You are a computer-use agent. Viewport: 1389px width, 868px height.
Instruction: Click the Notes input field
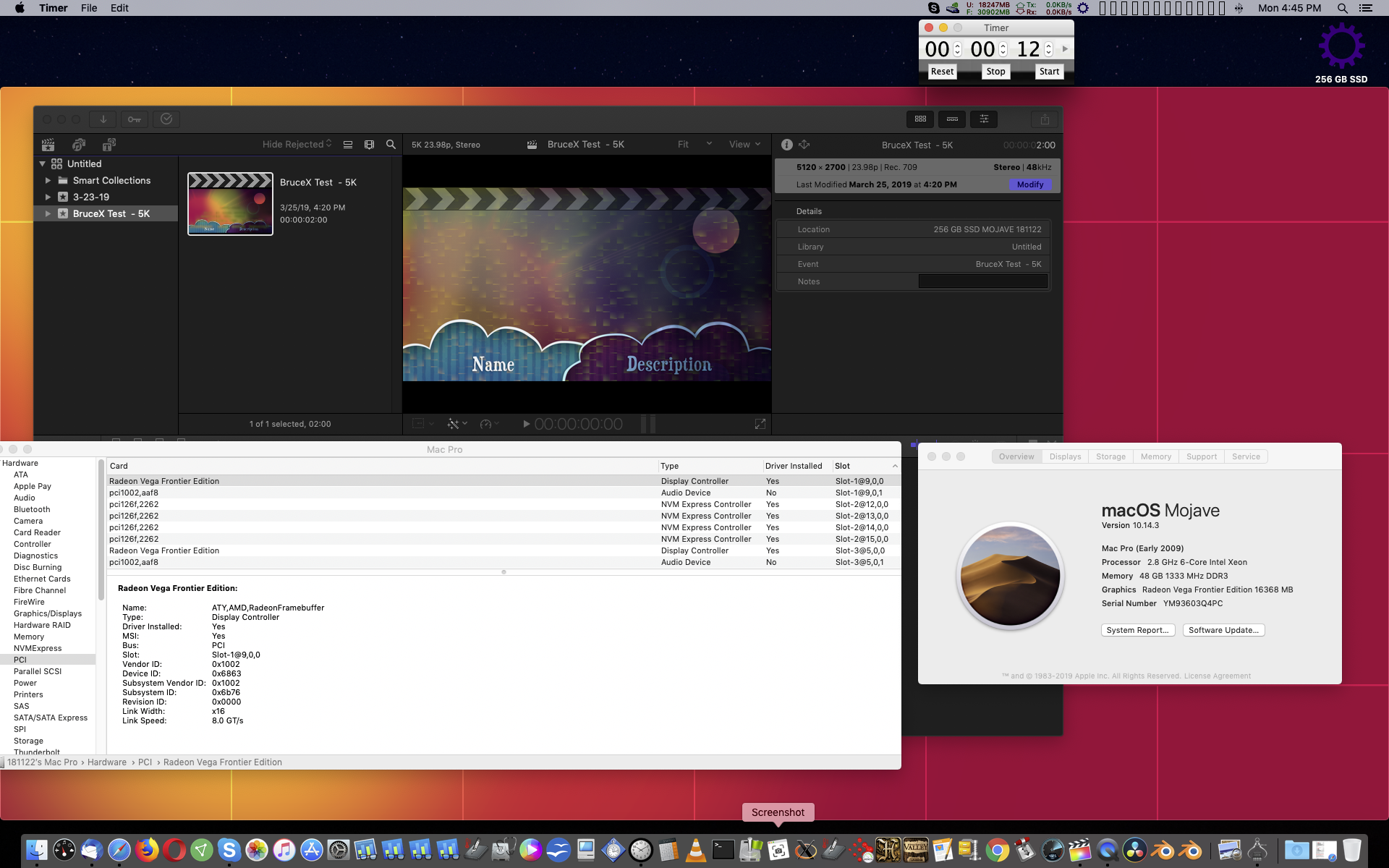tap(982, 281)
